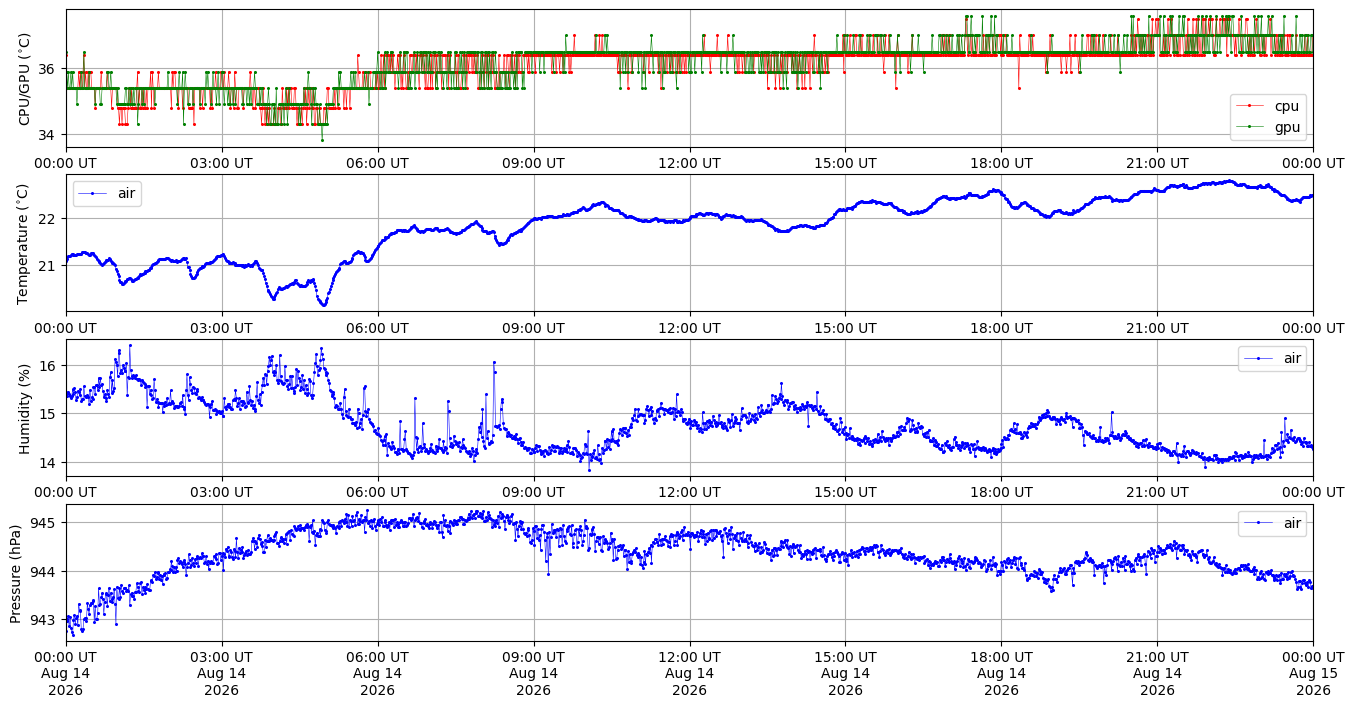Click the Humidity (%) axis label
Viewport: 1354px width, 707px height.
coord(25,408)
